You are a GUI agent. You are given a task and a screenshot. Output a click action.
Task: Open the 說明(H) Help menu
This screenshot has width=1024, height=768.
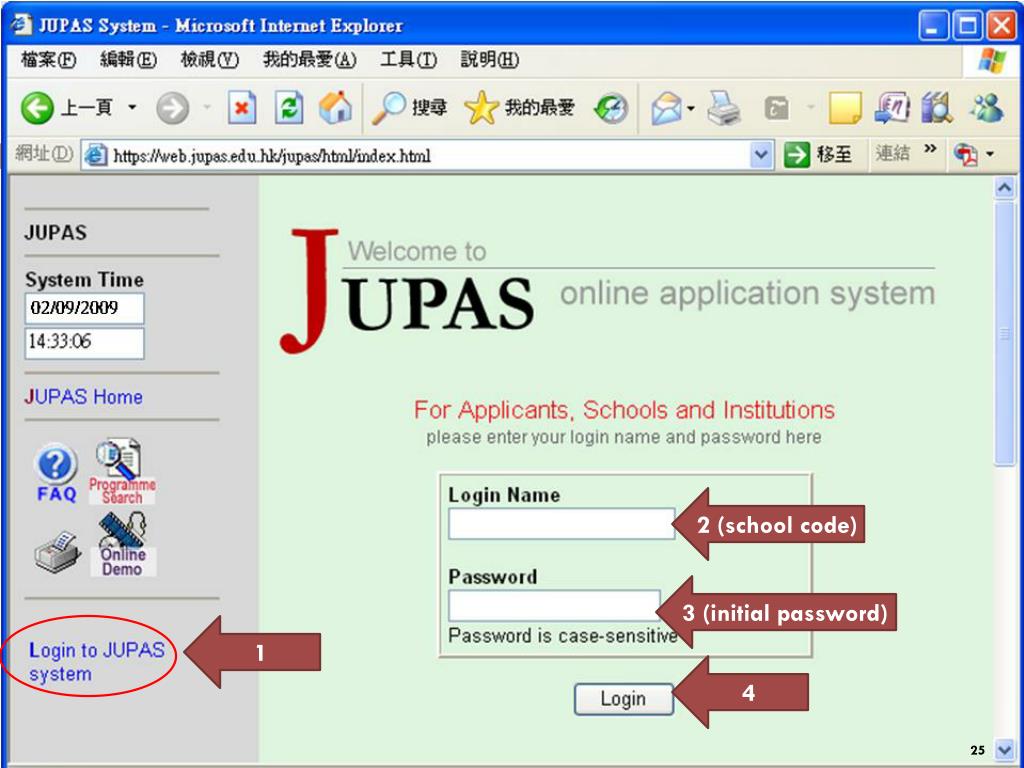[x=490, y=61]
